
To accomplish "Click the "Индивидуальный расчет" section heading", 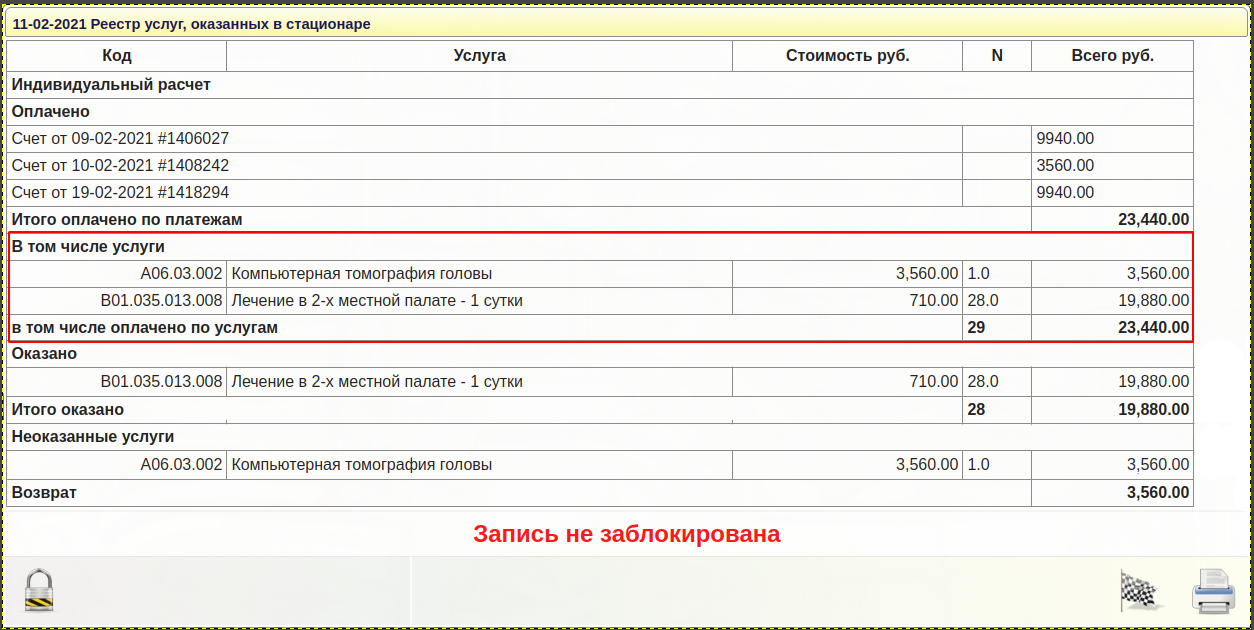I will tap(111, 85).
